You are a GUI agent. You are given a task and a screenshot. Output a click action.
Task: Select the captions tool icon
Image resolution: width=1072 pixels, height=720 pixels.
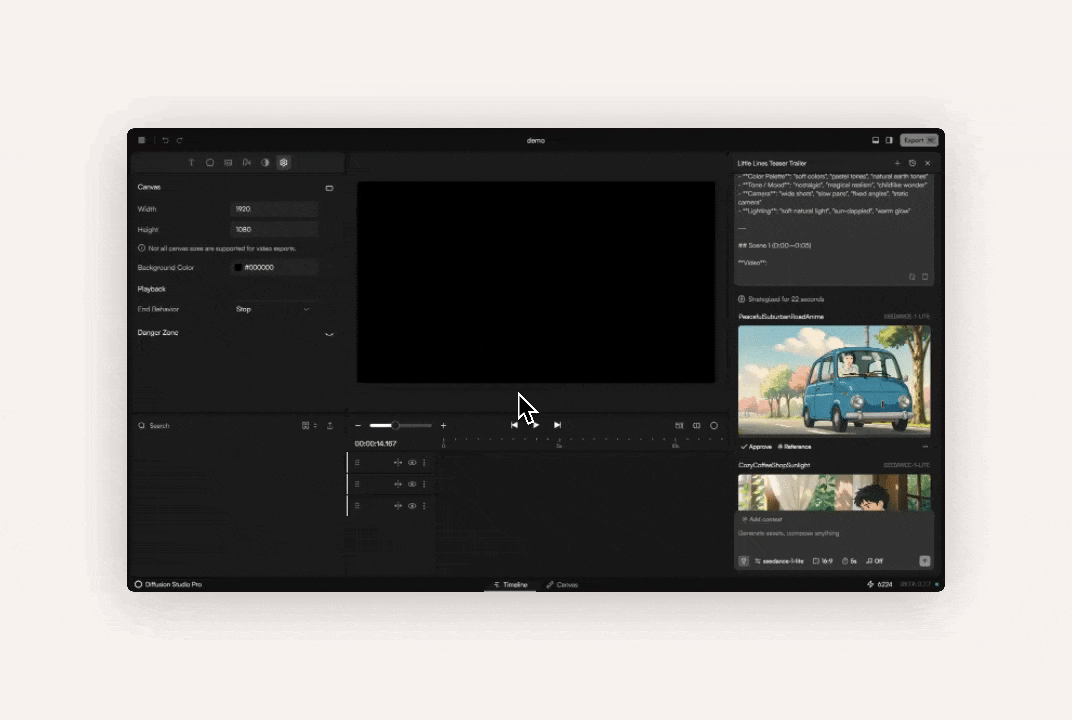tap(228, 163)
